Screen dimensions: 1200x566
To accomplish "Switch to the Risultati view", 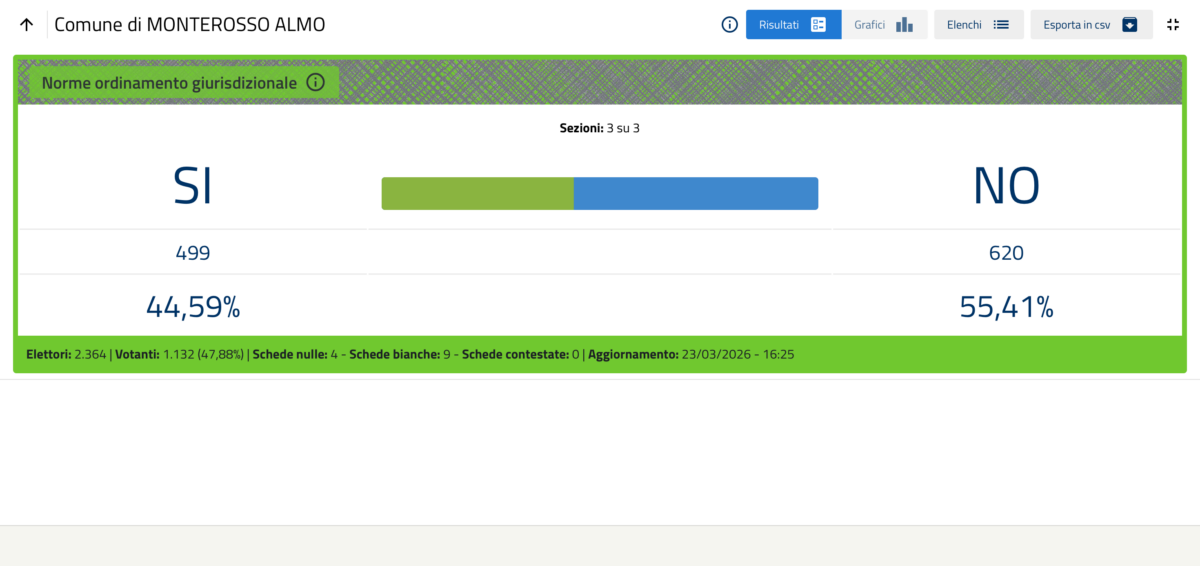I will point(780,25).
